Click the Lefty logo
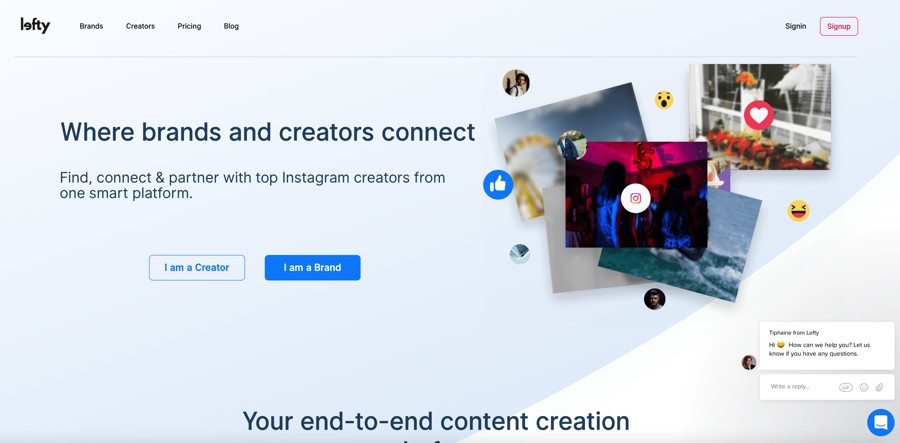Viewport: 900px width, 443px height. (x=35, y=25)
